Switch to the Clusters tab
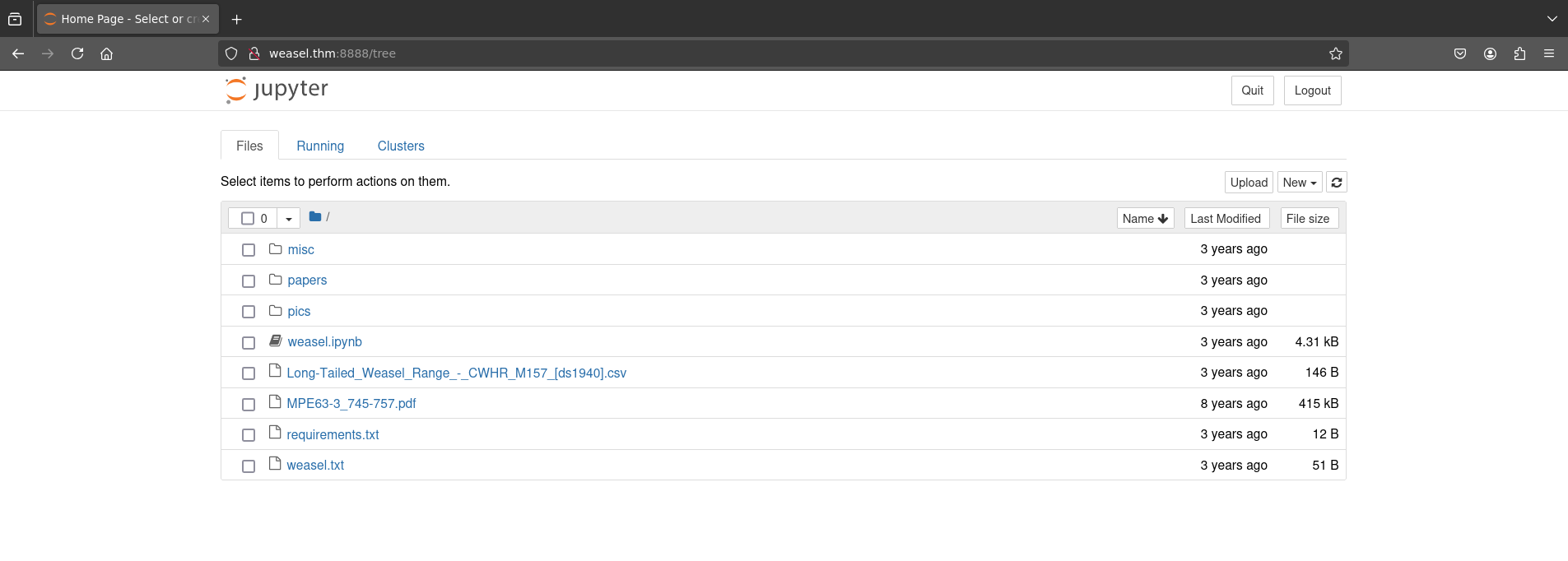Image resolution: width=1568 pixels, height=561 pixels. (401, 146)
